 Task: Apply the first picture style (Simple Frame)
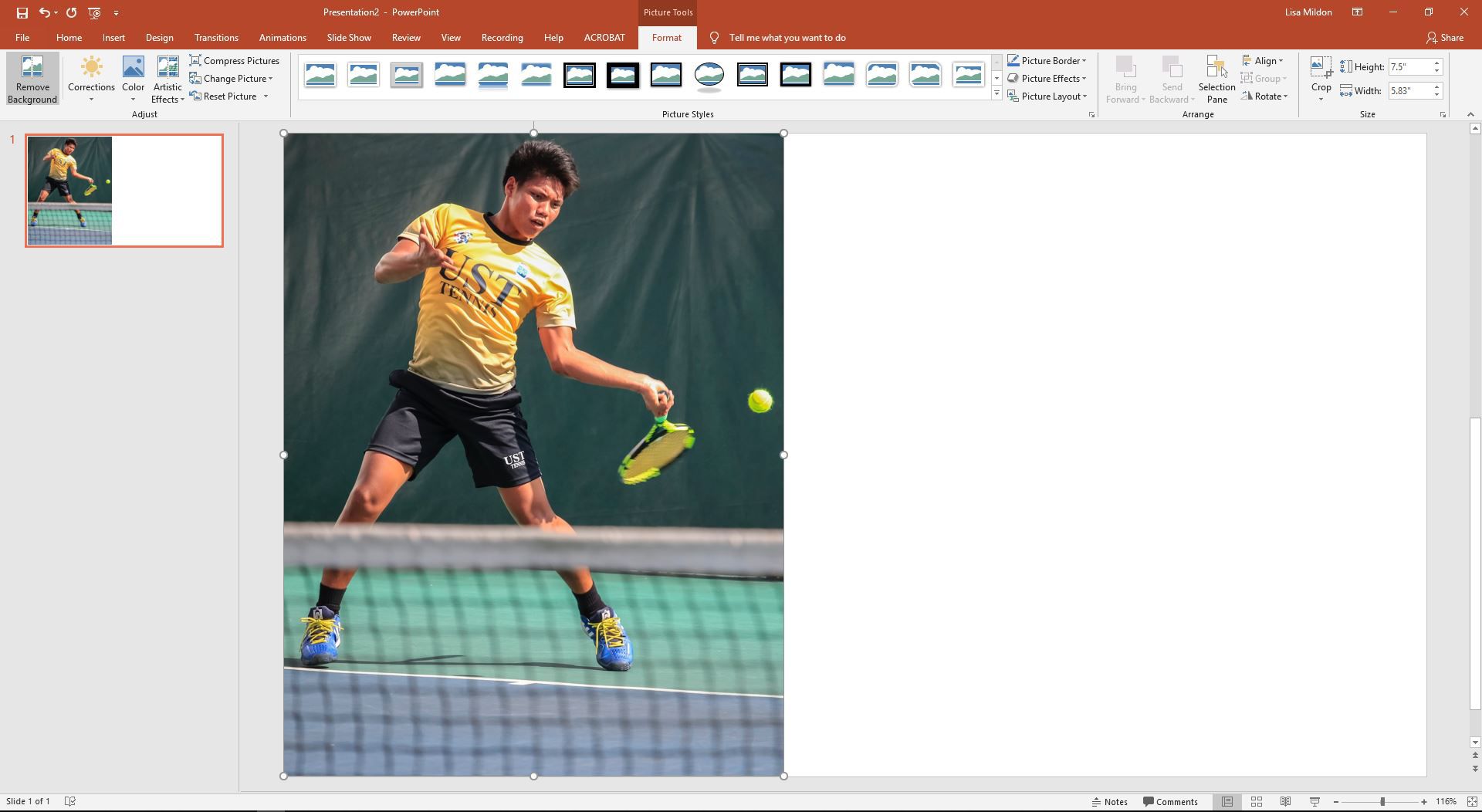point(320,75)
